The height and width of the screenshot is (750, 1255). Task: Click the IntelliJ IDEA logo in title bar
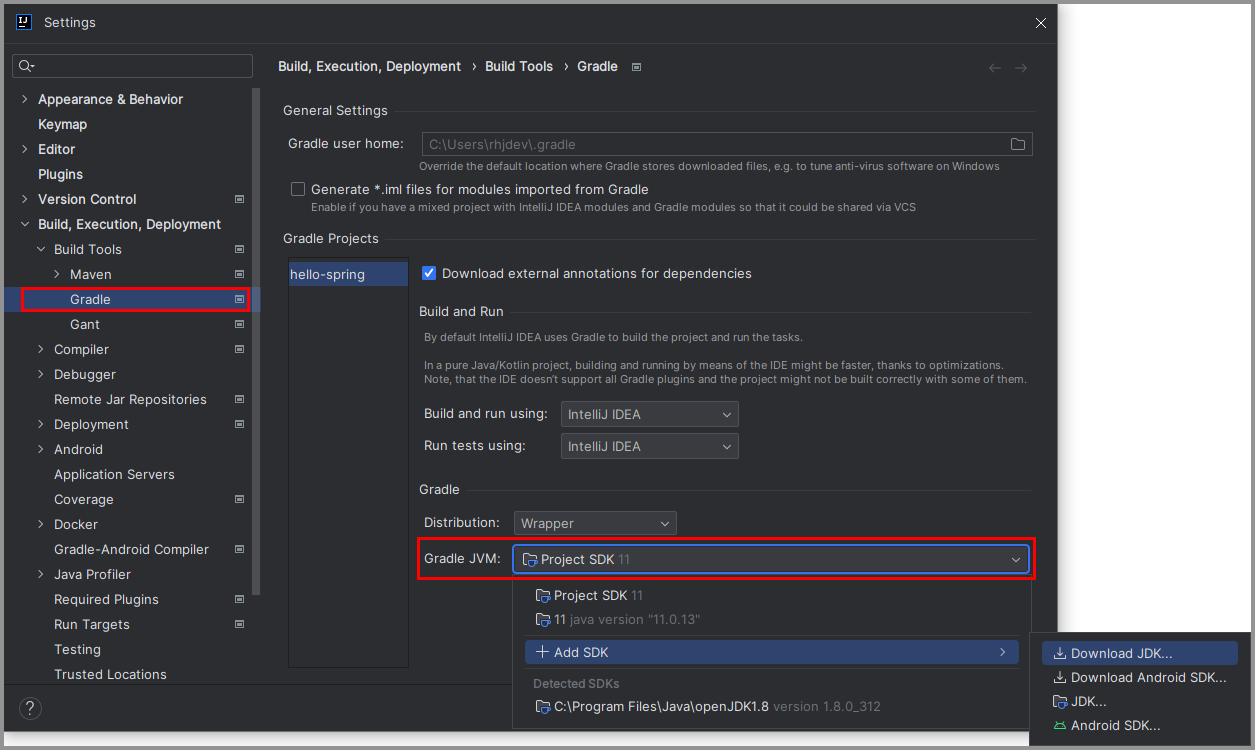[x=24, y=22]
